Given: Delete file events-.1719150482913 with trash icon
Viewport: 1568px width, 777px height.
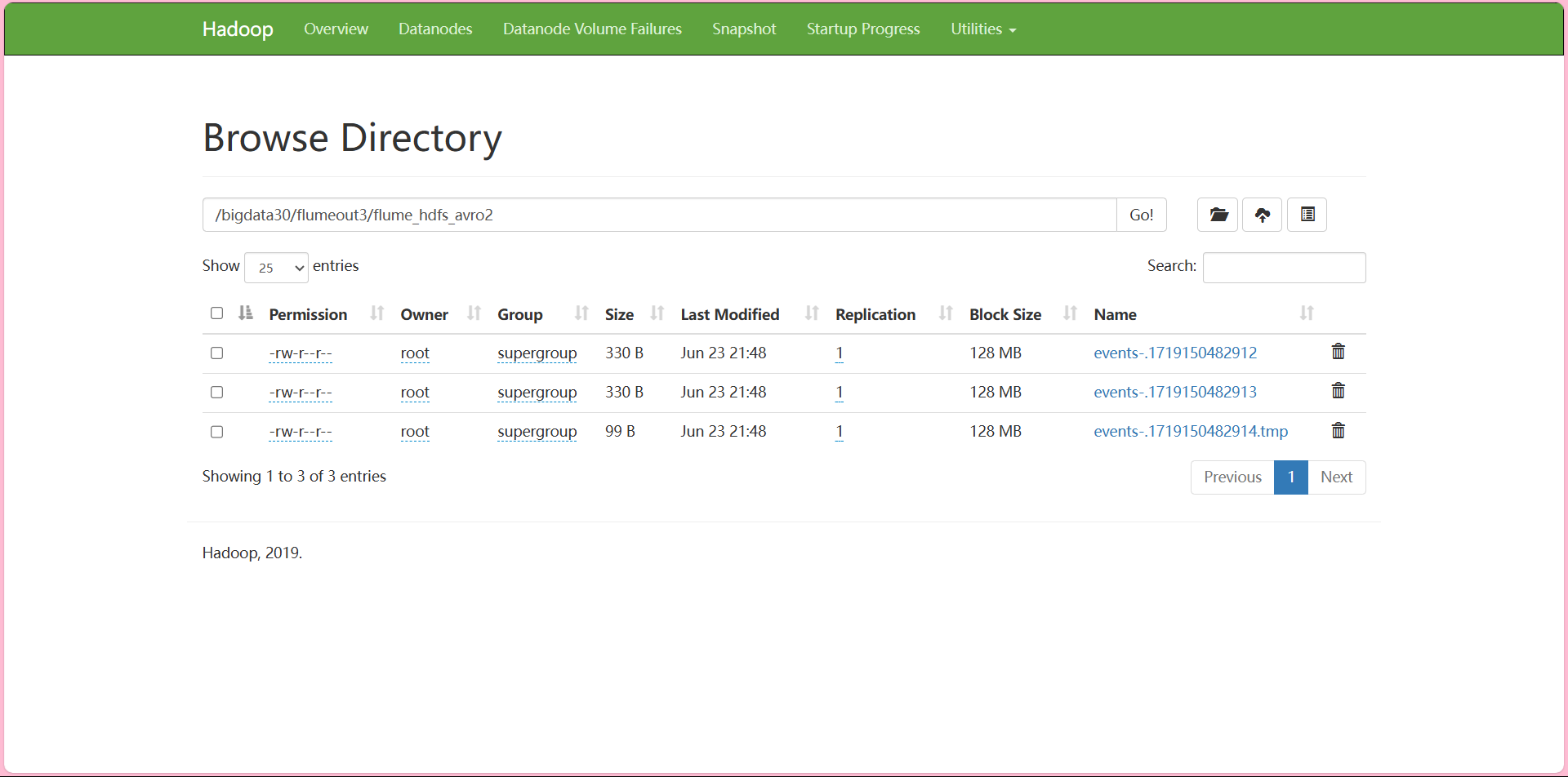Looking at the screenshot, I should tap(1338, 391).
